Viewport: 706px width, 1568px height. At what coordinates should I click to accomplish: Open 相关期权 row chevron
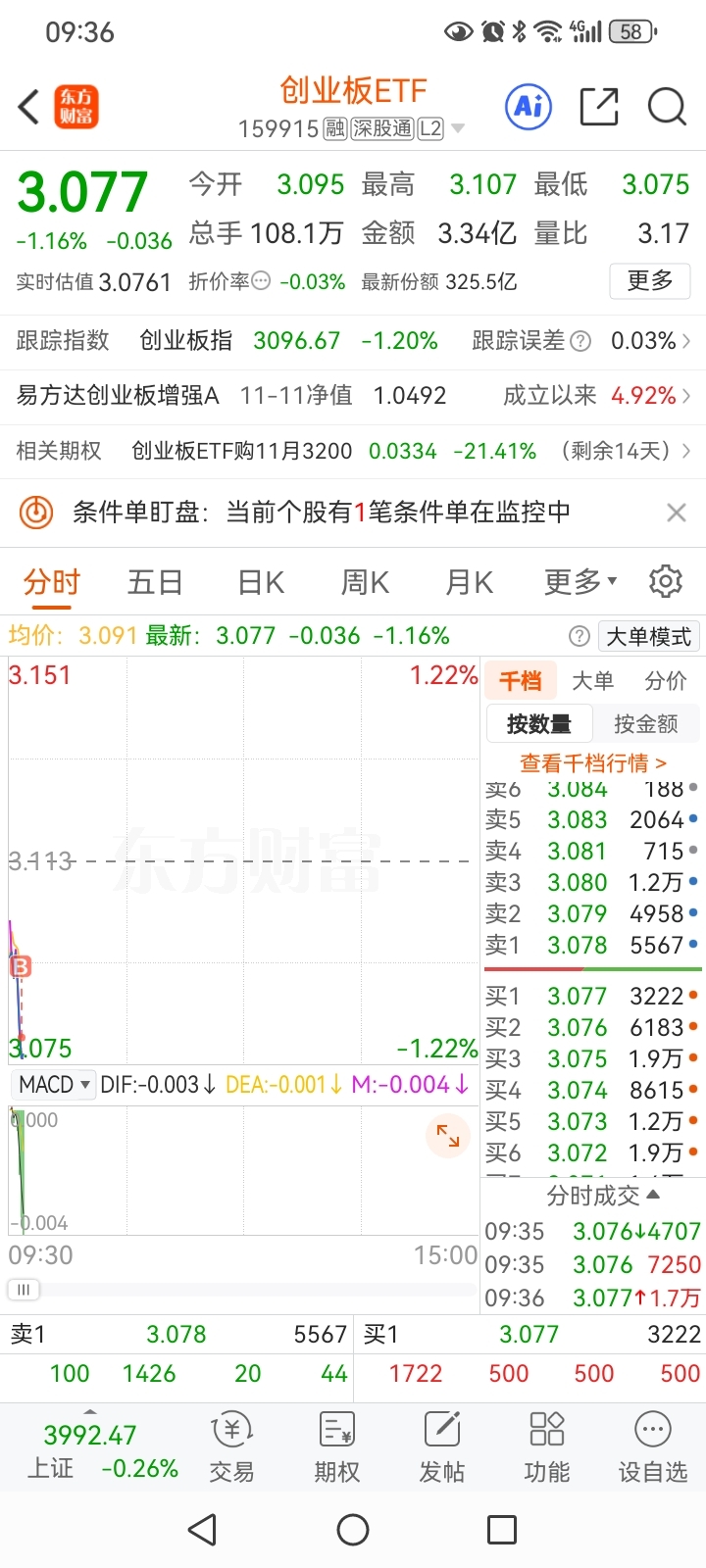pyautogui.click(x=686, y=451)
